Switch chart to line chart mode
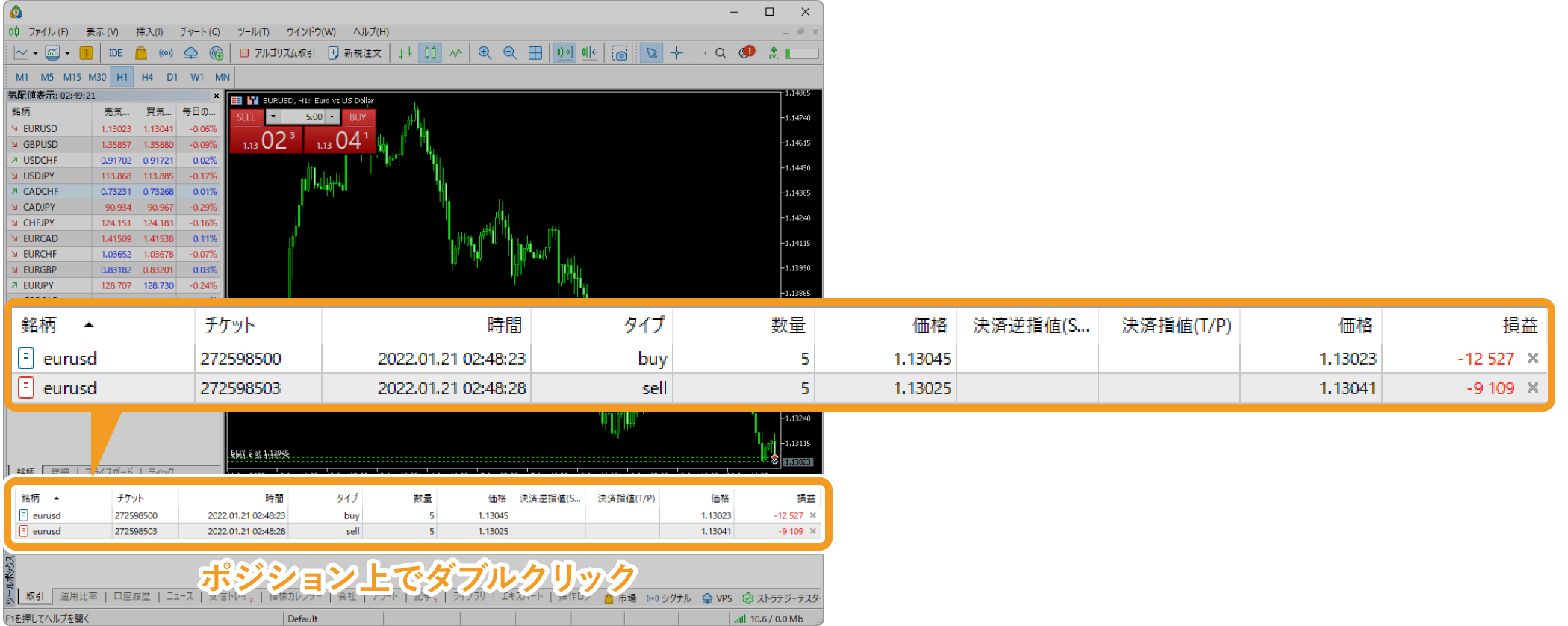1568x626 pixels. (x=455, y=53)
